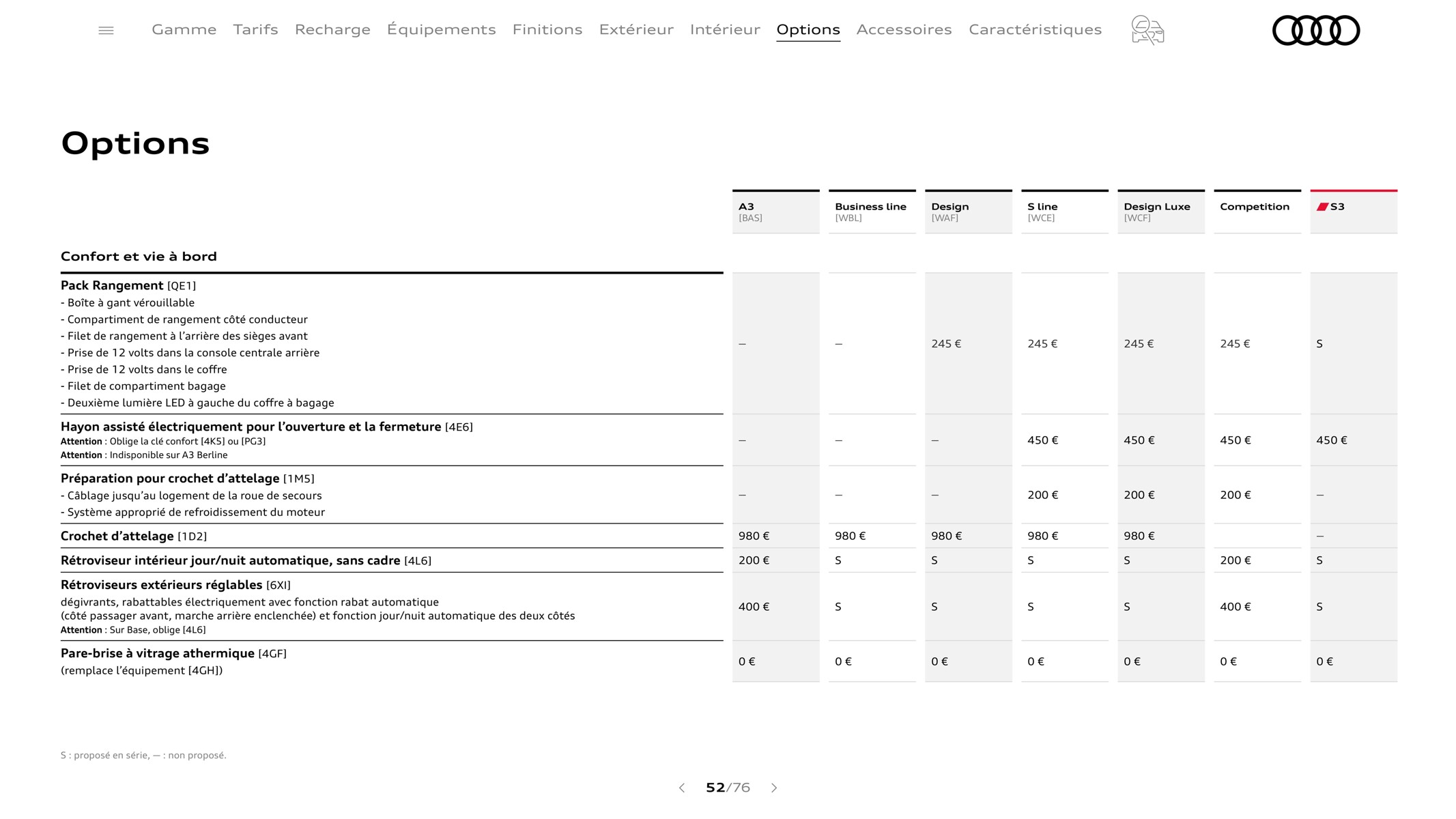This screenshot has height=819, width=1456.
Task: Click 245 € in the Design column
Action: pos(946,344)
